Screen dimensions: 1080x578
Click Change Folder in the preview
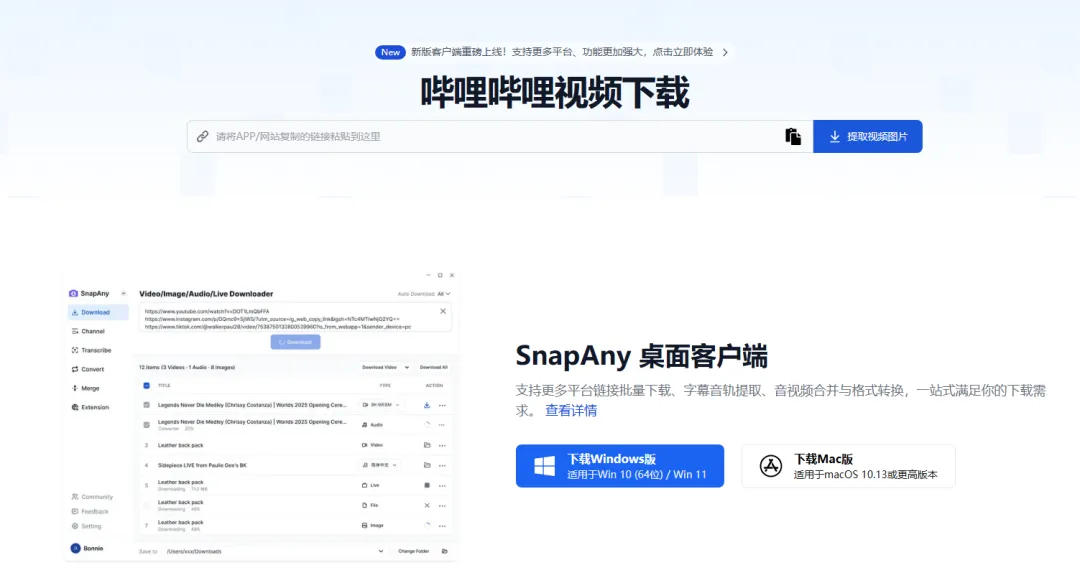pyautogui.click(x=413, y=551)
